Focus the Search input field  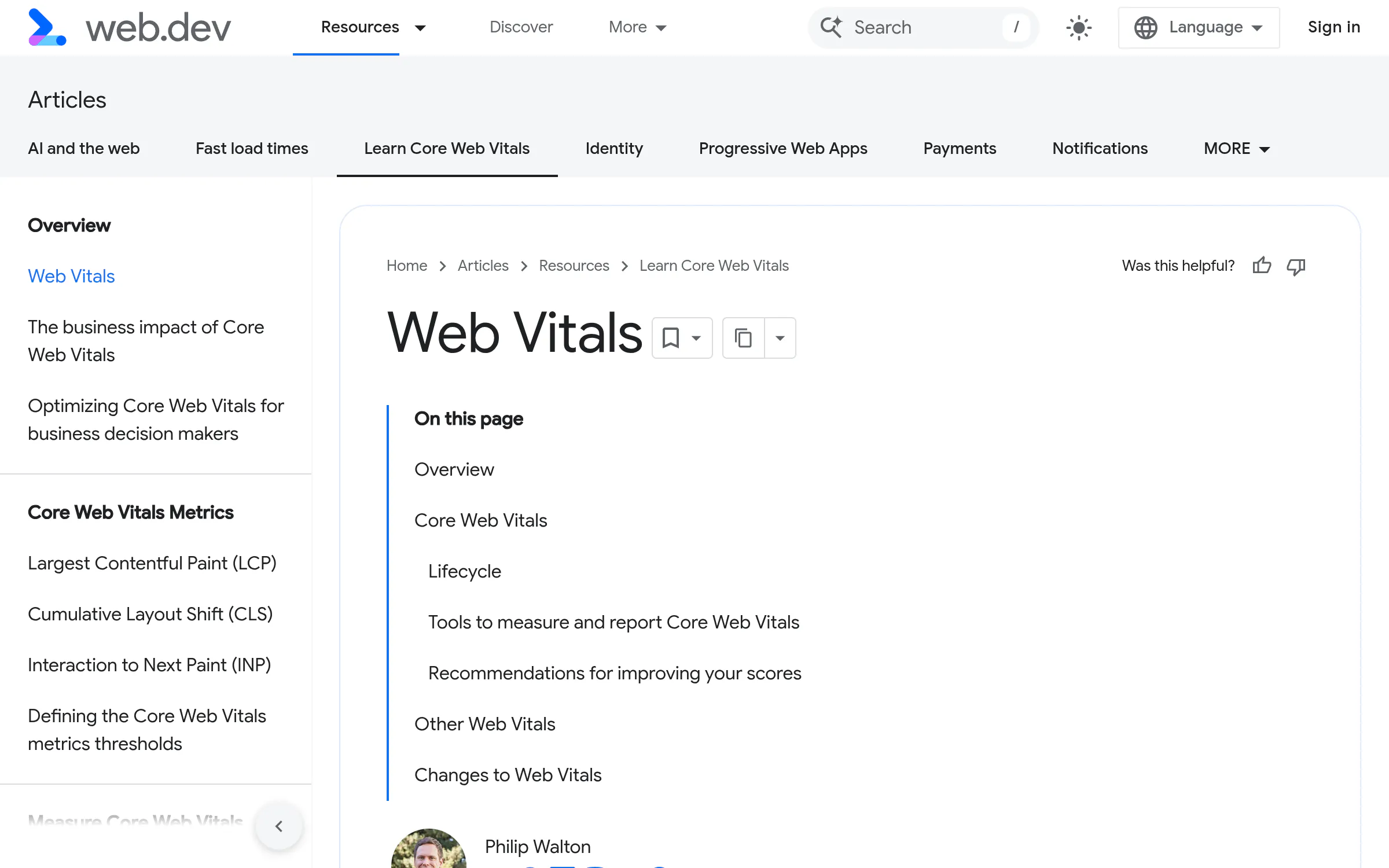pos(923,28)
